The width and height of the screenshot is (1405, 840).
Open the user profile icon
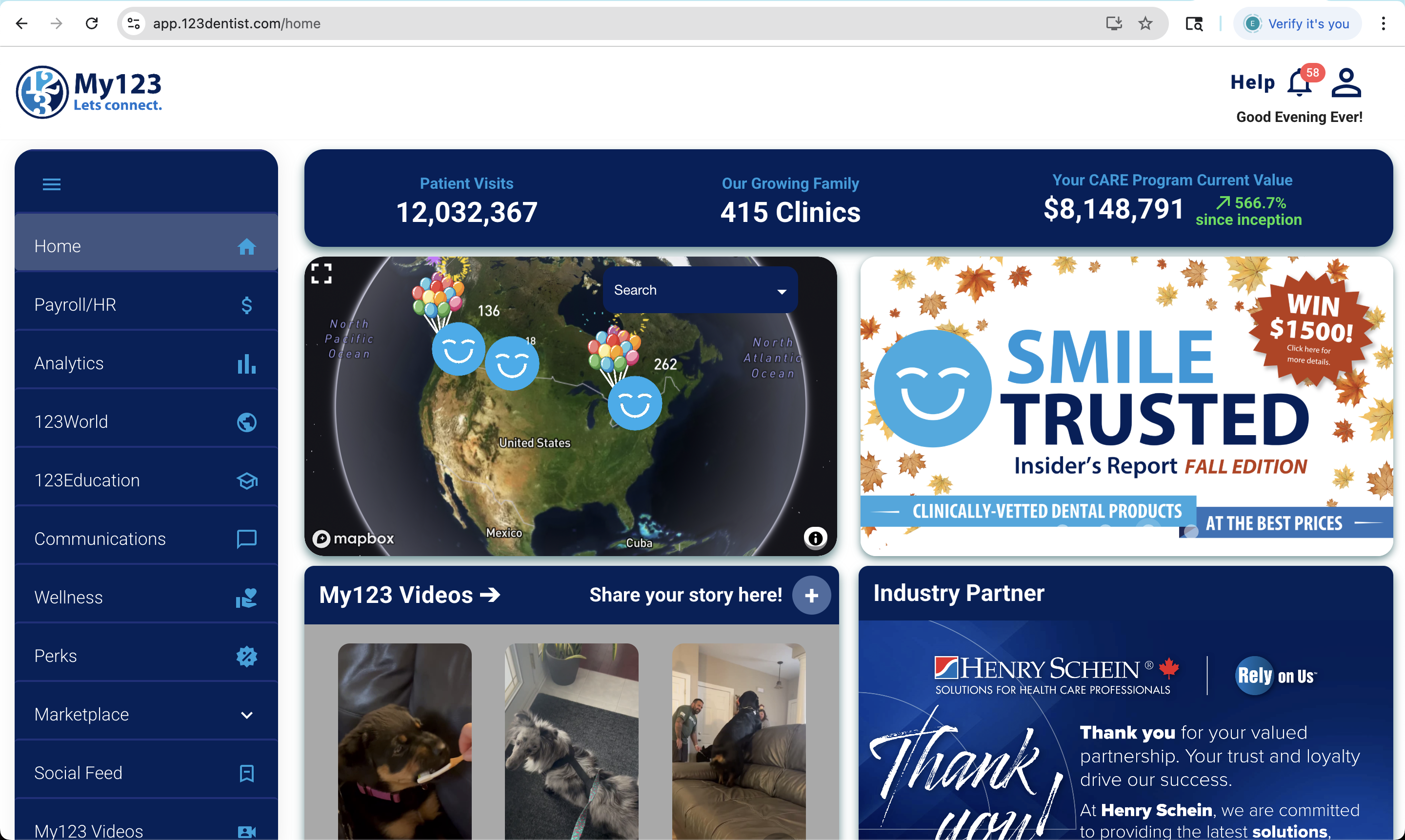(x=1345, y=82)
